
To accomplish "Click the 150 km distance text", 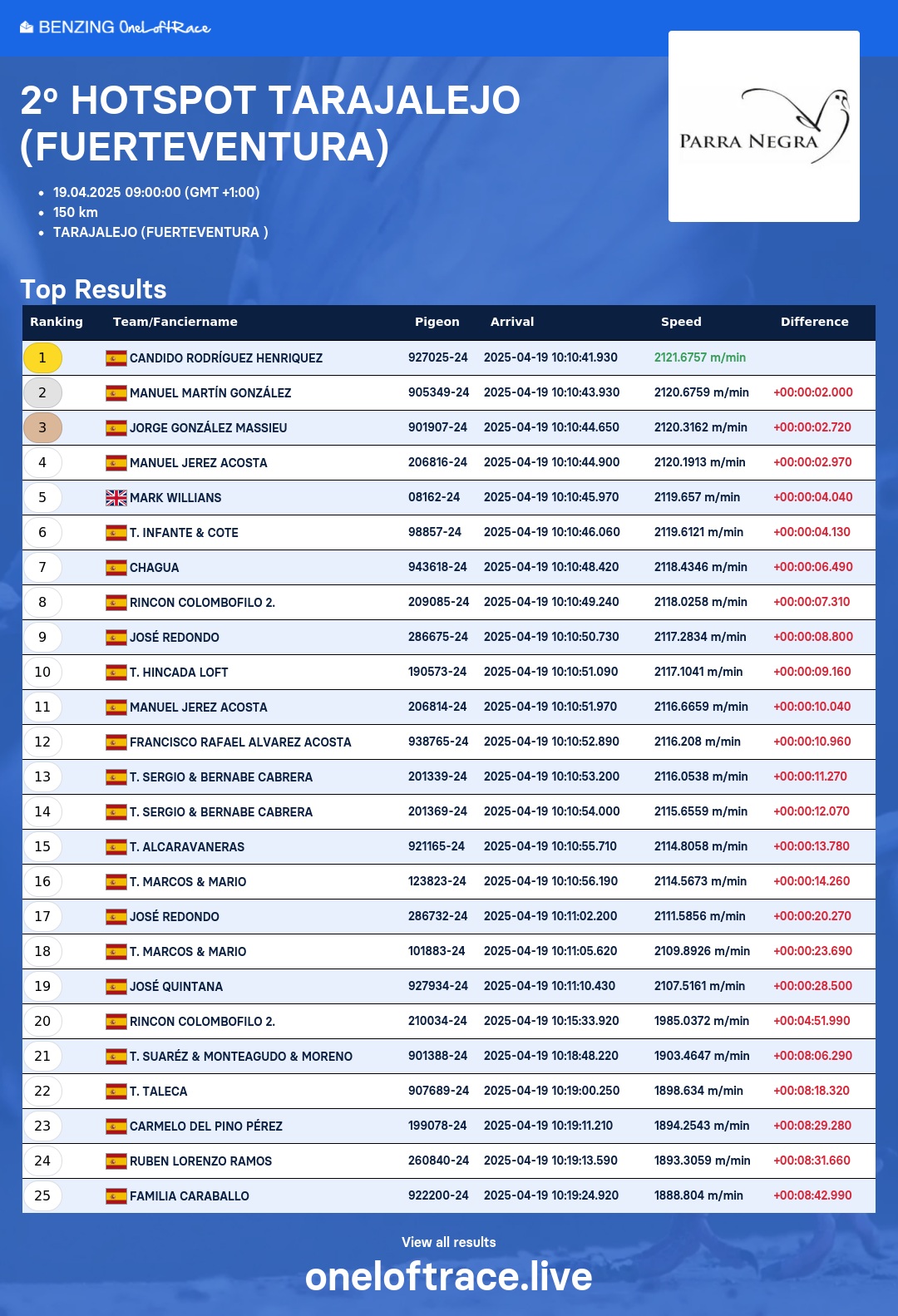I will [76, 212].
